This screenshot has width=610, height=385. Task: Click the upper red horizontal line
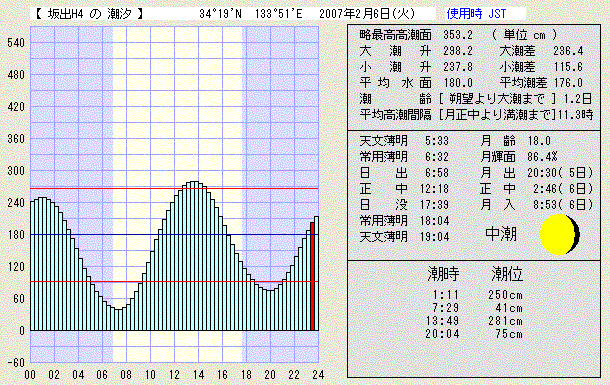click(174, 189)
